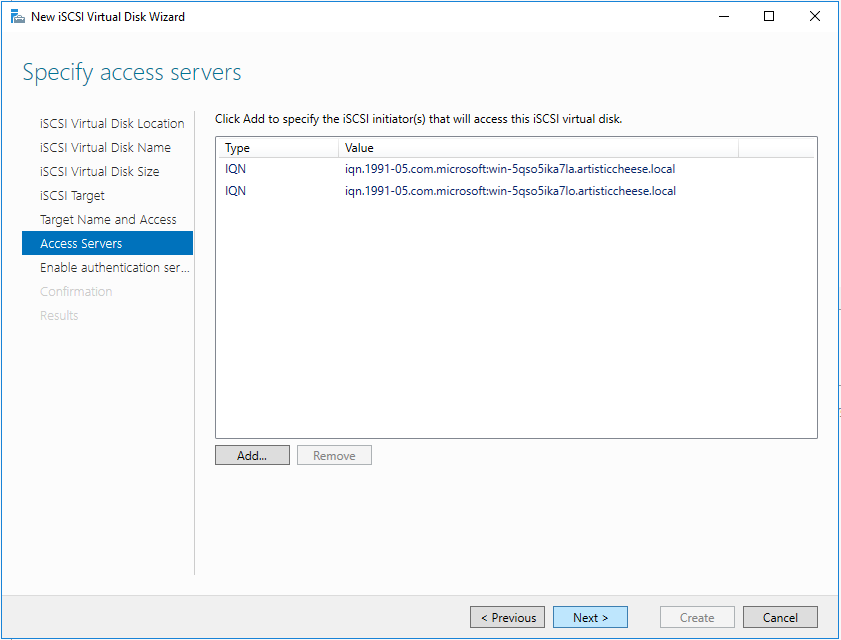Go to iSCSI Virtual Disk Location step
Viewport: 841px width, 640px height.
tap(112, 124)
